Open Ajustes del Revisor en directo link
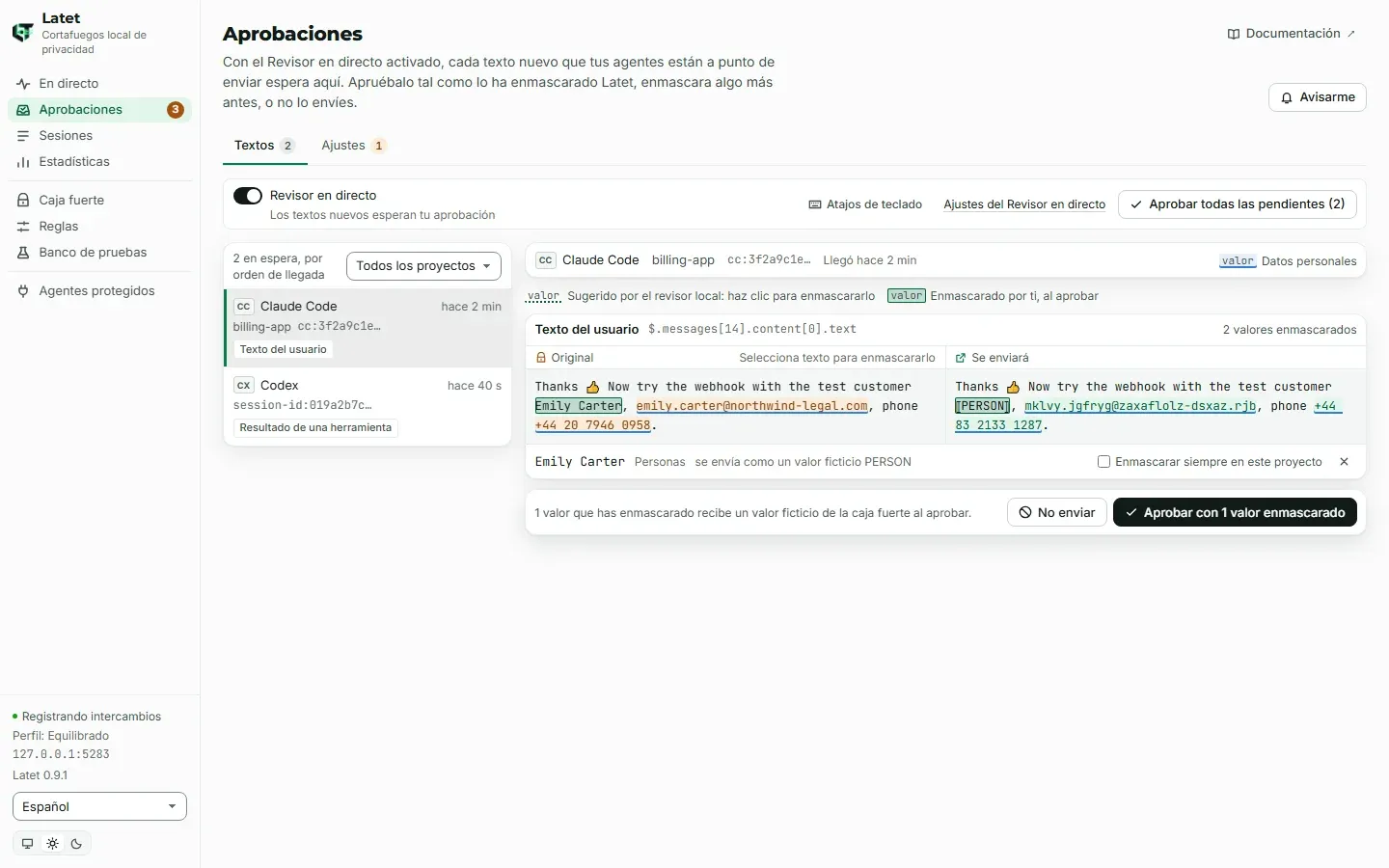This screenshot has width=1389, height=868. click(x=1024, y=204)
